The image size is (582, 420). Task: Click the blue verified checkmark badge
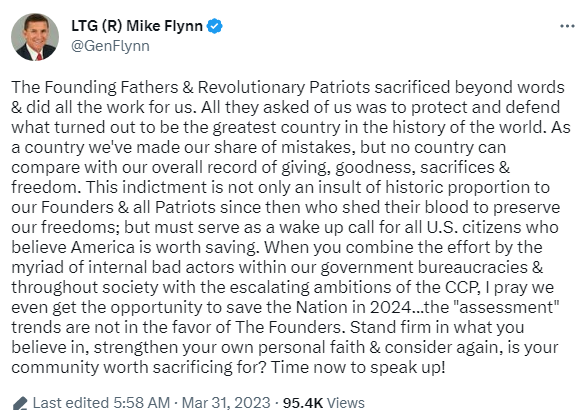[215, 26]
